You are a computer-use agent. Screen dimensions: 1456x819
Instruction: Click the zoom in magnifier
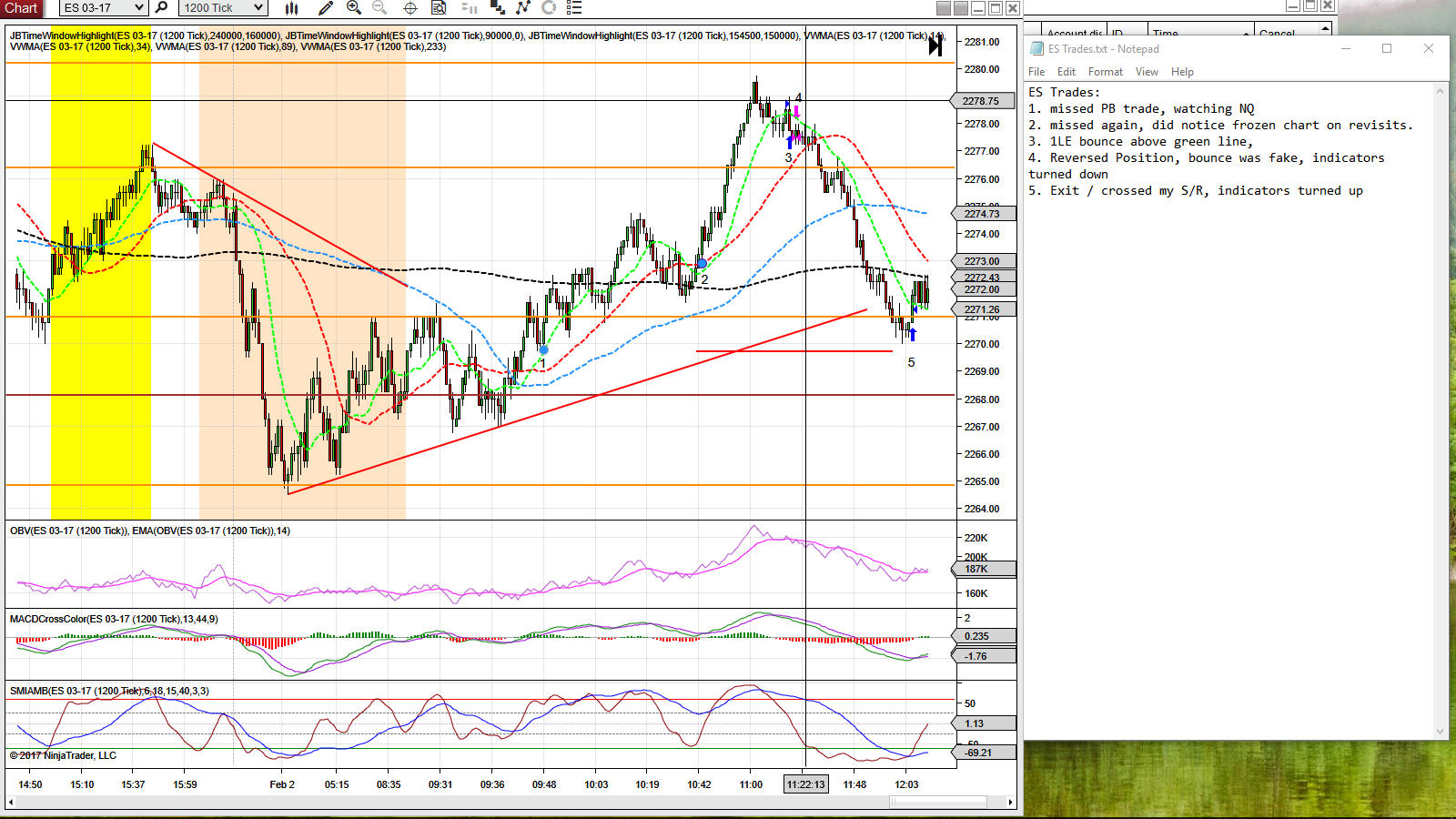tap(354, 7)
